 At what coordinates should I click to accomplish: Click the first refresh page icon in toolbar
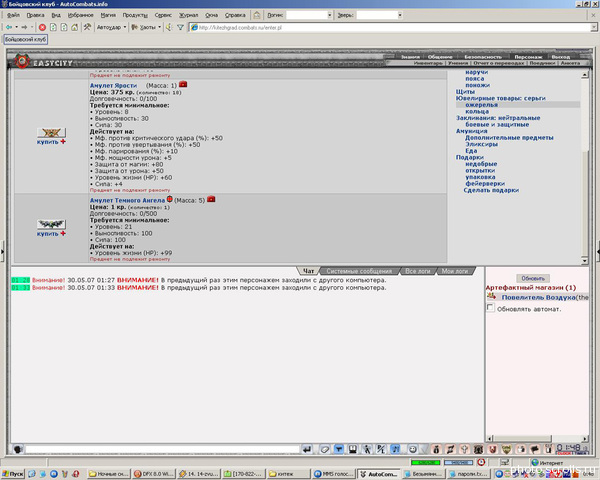pyautogui.click(x=53, y=27)
